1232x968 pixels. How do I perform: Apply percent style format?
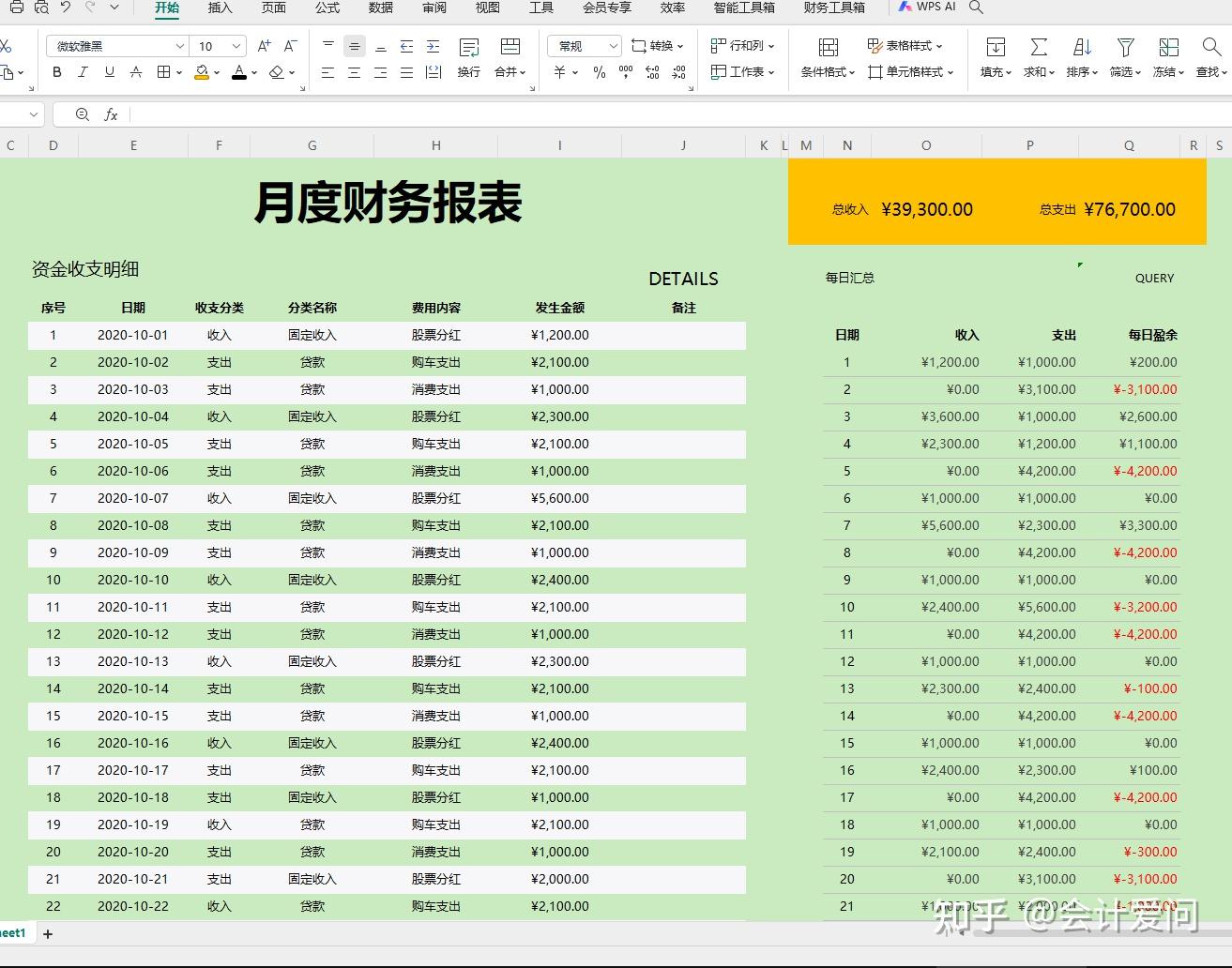[600, 72]
